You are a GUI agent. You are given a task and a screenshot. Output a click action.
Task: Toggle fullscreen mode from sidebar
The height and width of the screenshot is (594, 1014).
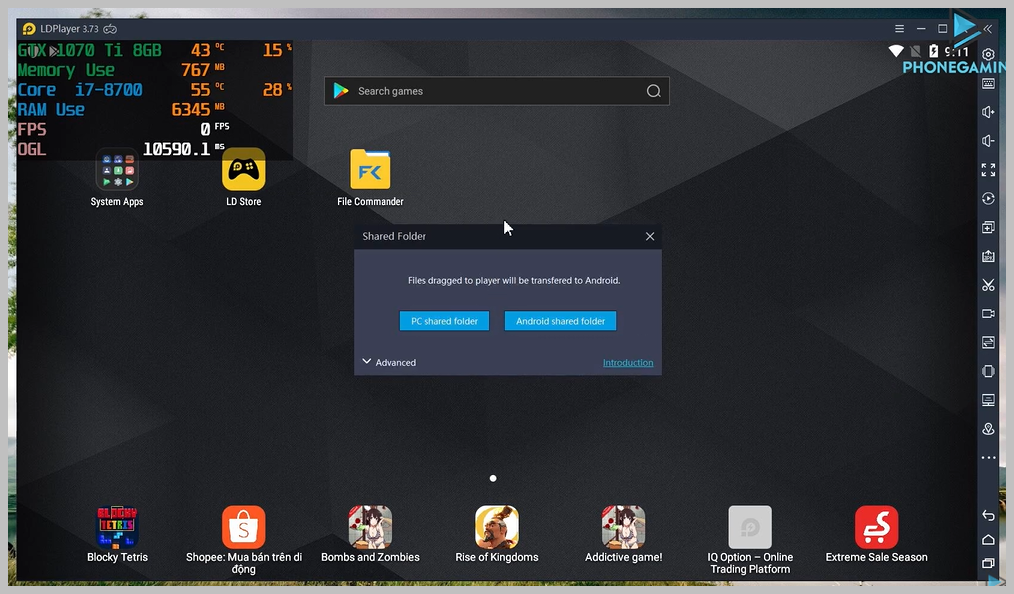(x=988, y=169)
